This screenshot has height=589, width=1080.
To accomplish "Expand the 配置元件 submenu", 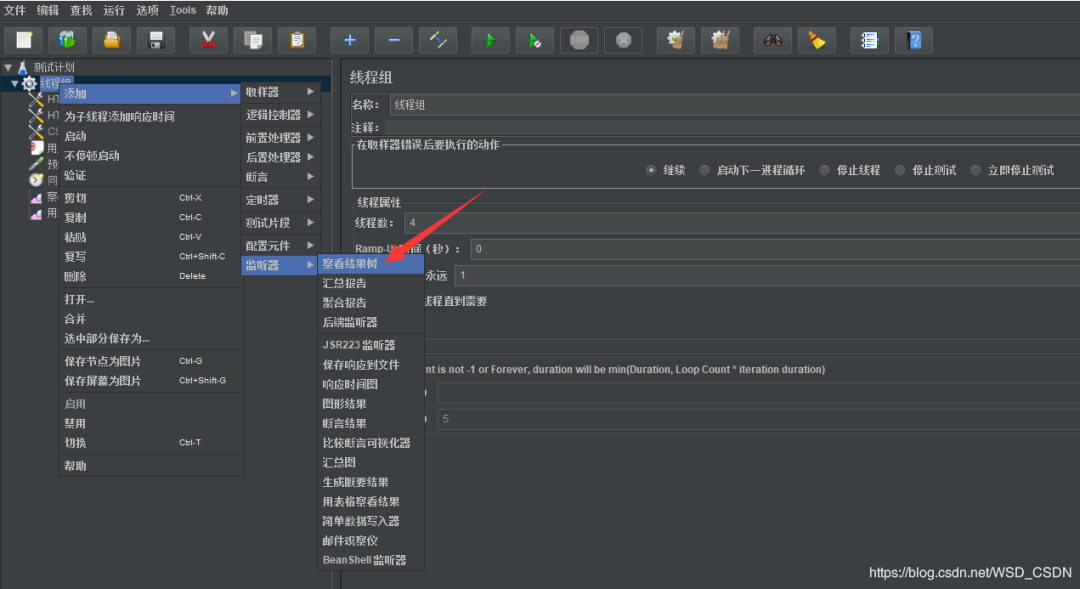I will [279, 245].
